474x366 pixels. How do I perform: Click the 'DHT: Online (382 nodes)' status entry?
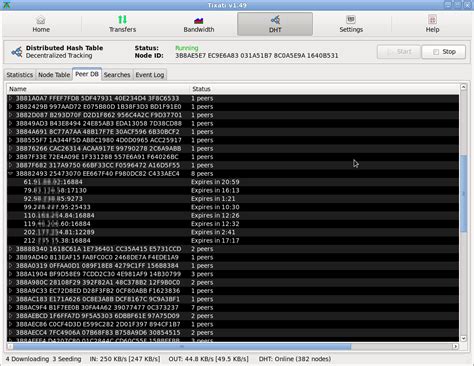point(295,359)
